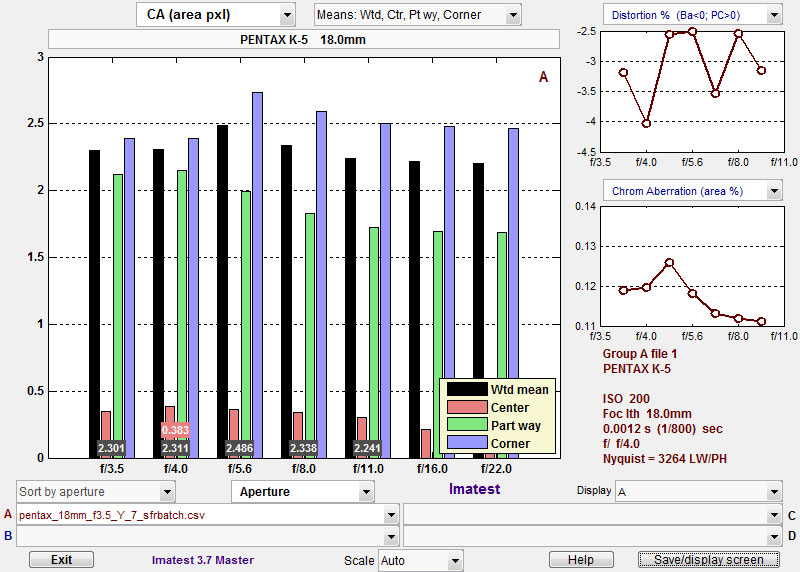Viewport: 800px width, 572px height.
Task: Open the Scale Auto dropdown
Action: tap(420, 561)
